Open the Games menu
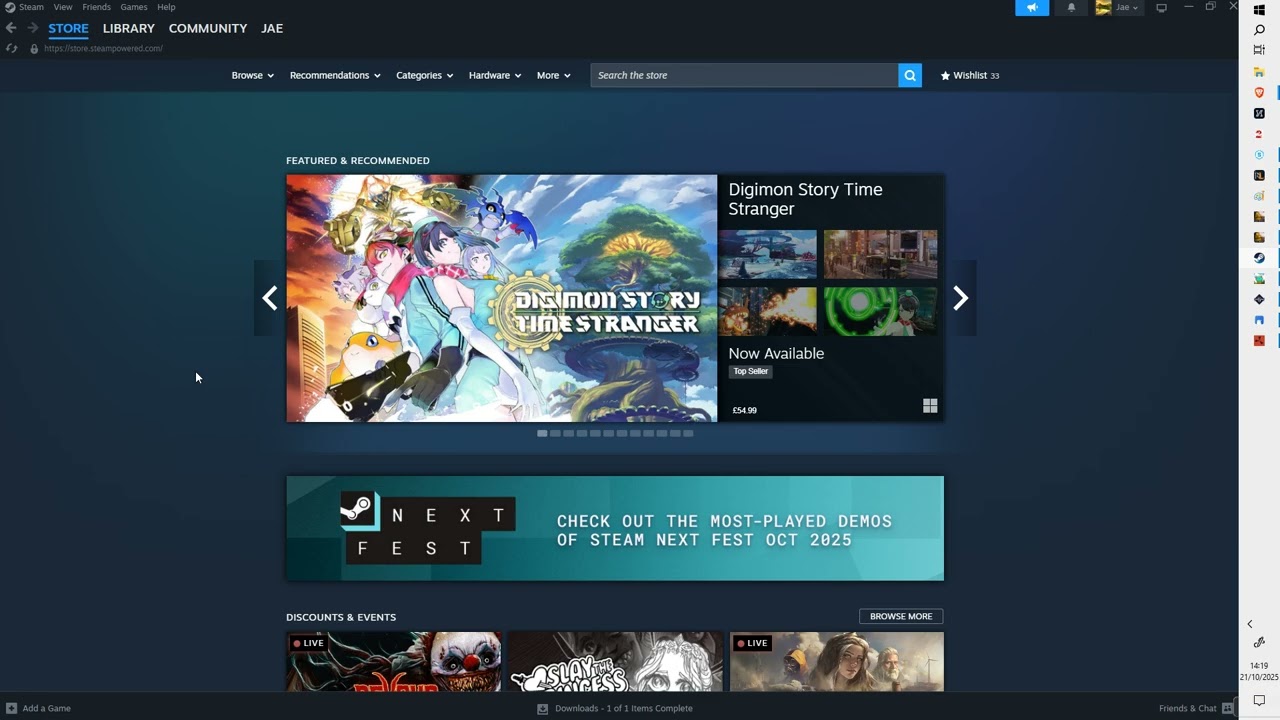The height and width of the screenshot is (720, 1280). pyautogui.click(x=133, y=7)
